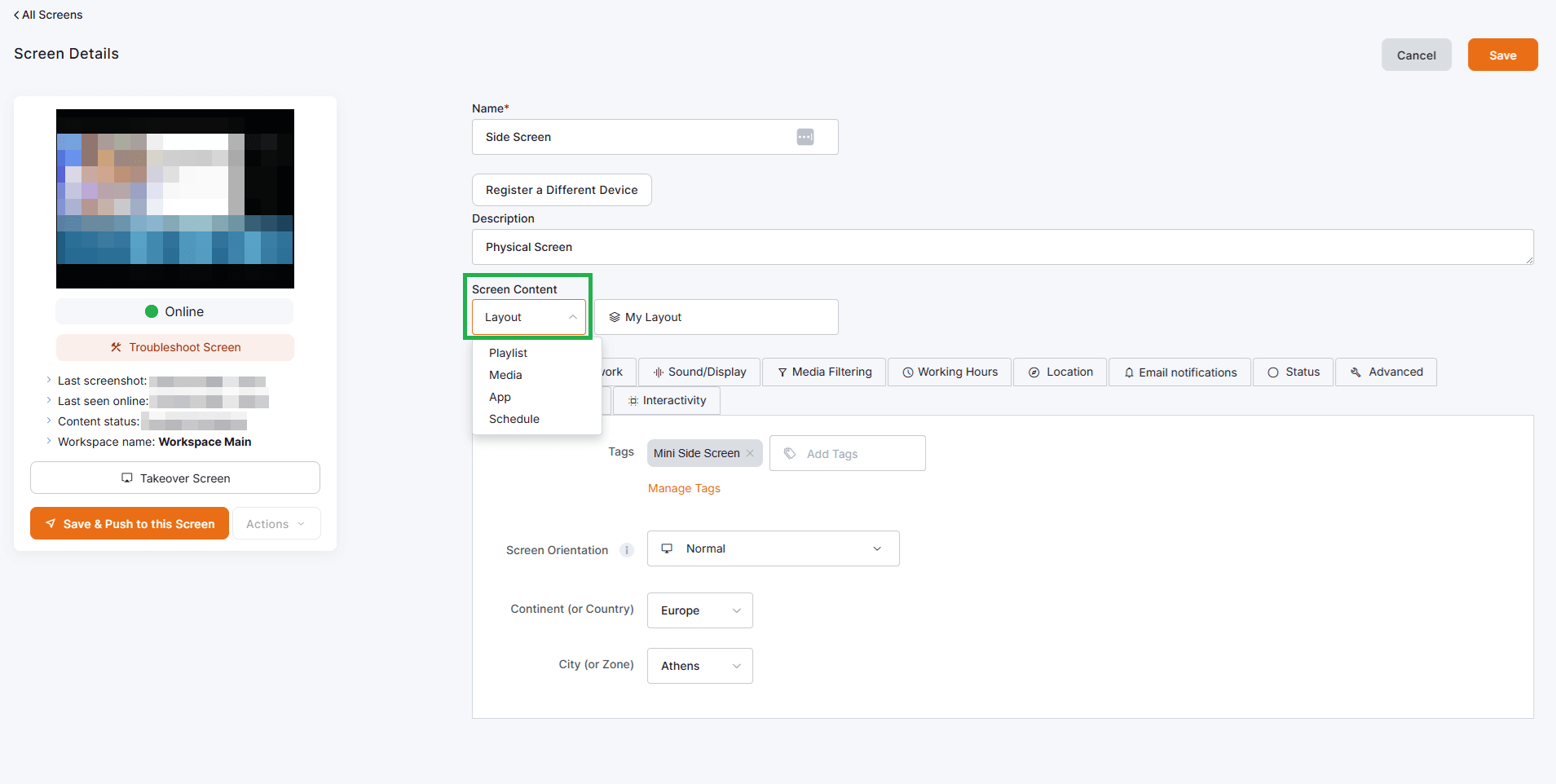Choose App from the content dropdown
Image resolution: width=1556 pixels, height=784 pixels.
tap(500, 397)
